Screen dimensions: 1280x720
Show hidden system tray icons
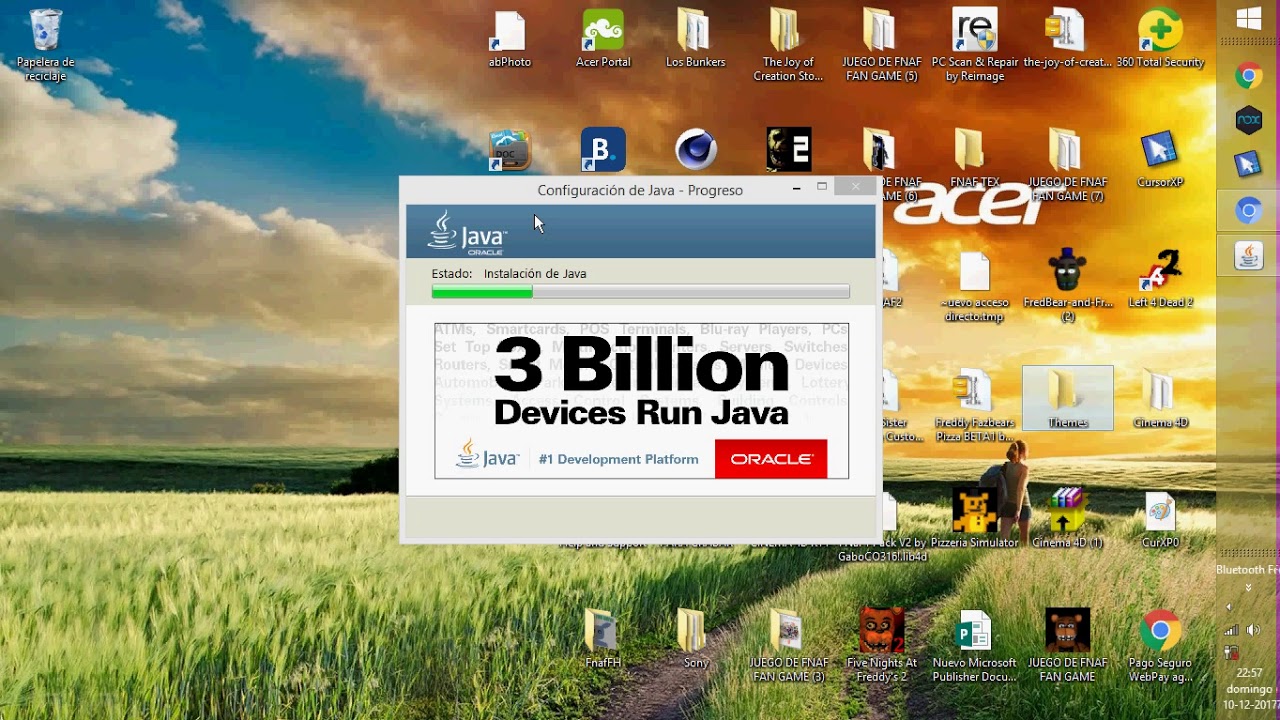click(x=1229, y=607)
